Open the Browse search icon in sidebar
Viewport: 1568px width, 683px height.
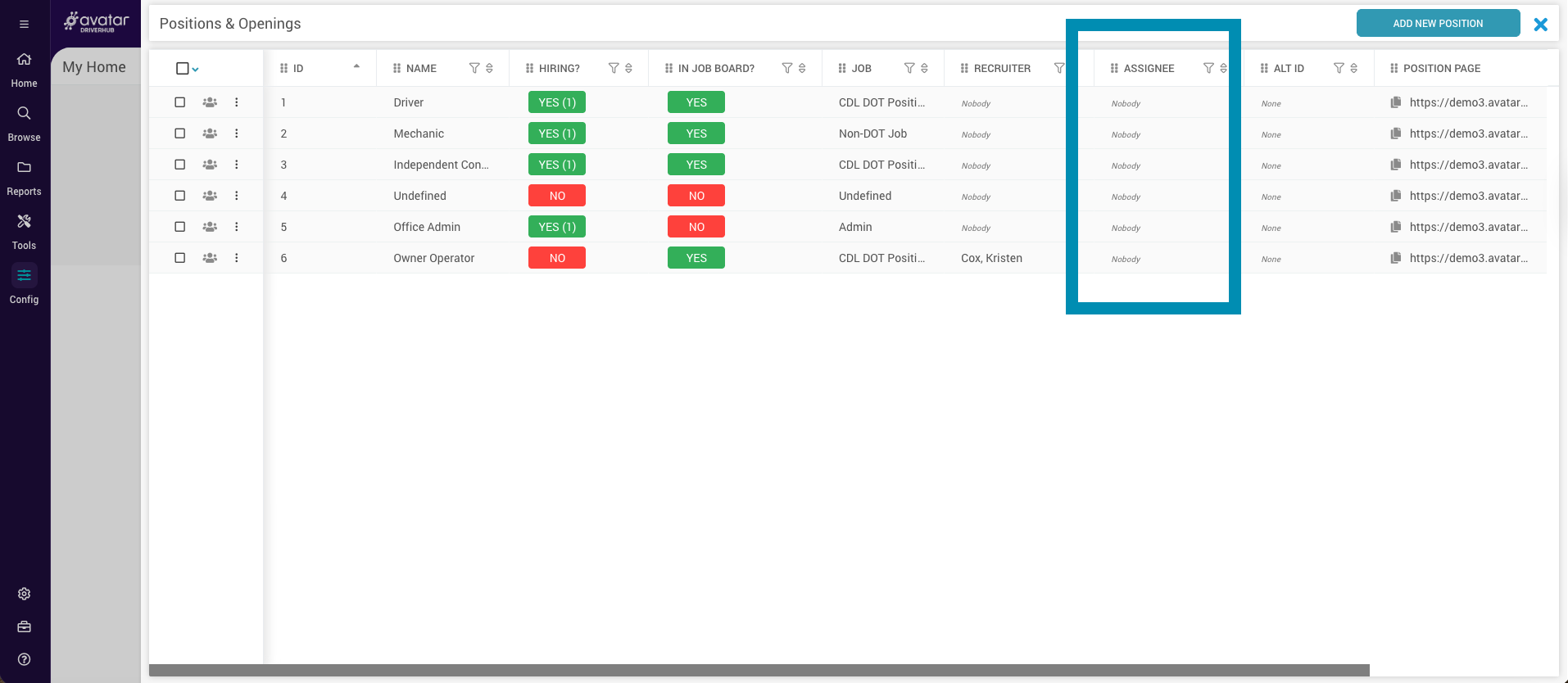[x=24, y=113]
